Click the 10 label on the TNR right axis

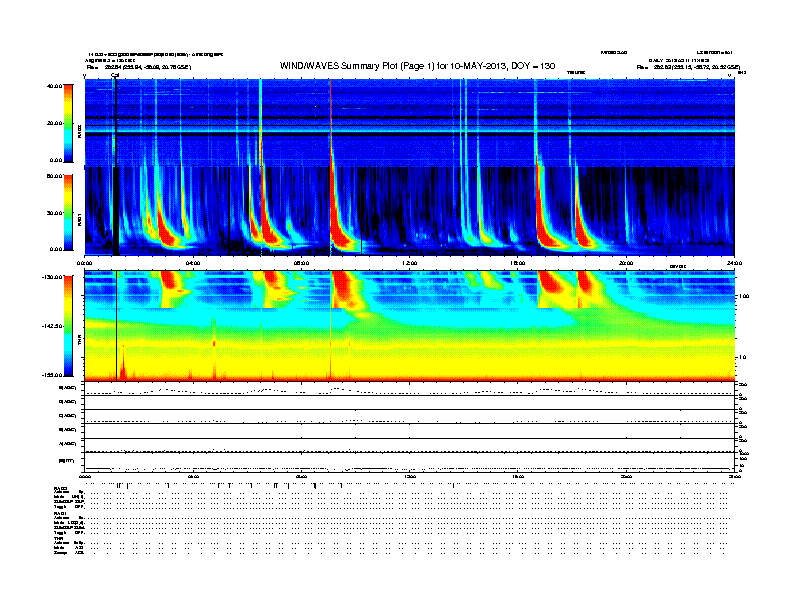pyautogui.click(x=744, y=357)
